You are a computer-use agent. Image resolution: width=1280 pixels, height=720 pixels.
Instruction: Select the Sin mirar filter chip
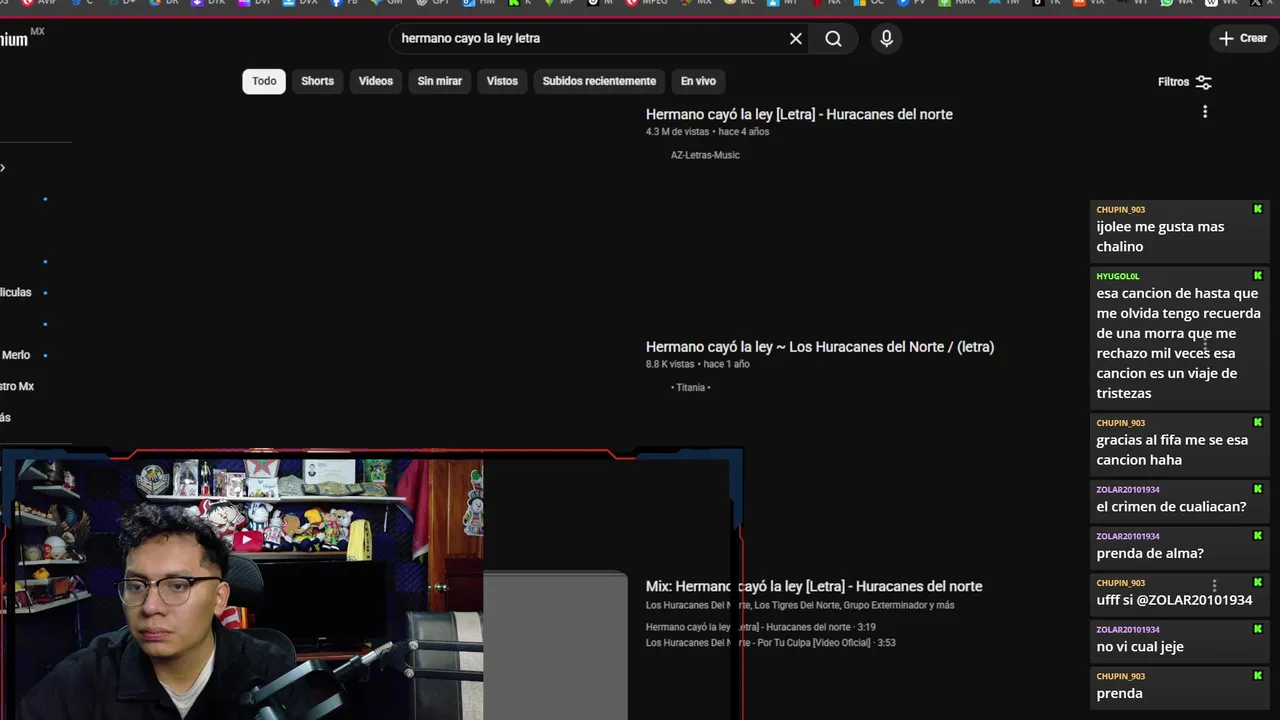440,81
